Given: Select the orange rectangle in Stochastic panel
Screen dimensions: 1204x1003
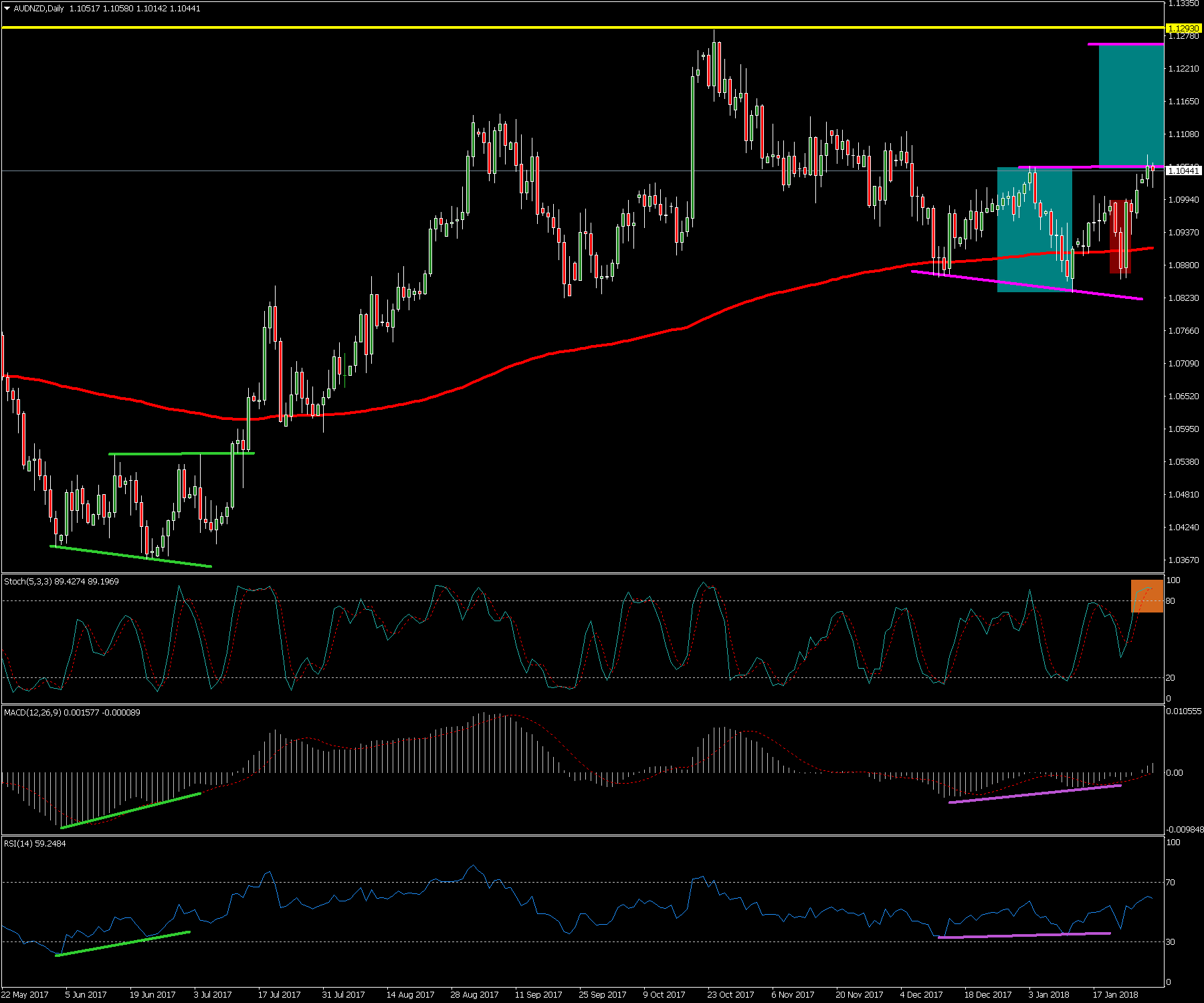Looking at the screenshot, I should [x=1146, y=596].
